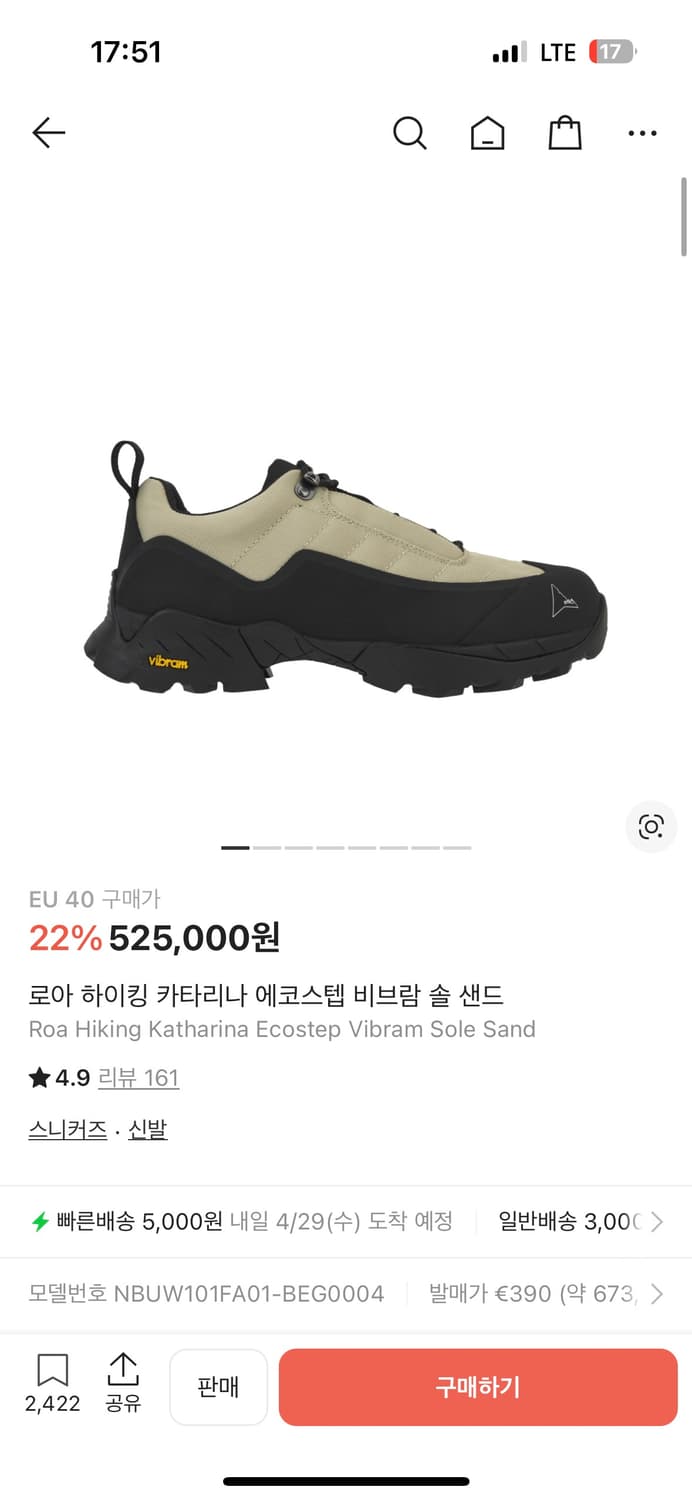Image resolution: width=692 pixels, height=1500 pixels.
Task: Go to home via house icon
Action: point(488,132)
